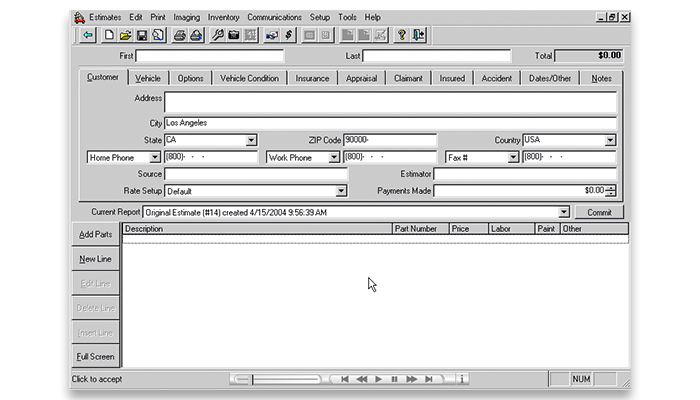Expand the Current Report dropdown
Image resolution: width=700 pixels, height=400 pixels.
pos(564,212)
